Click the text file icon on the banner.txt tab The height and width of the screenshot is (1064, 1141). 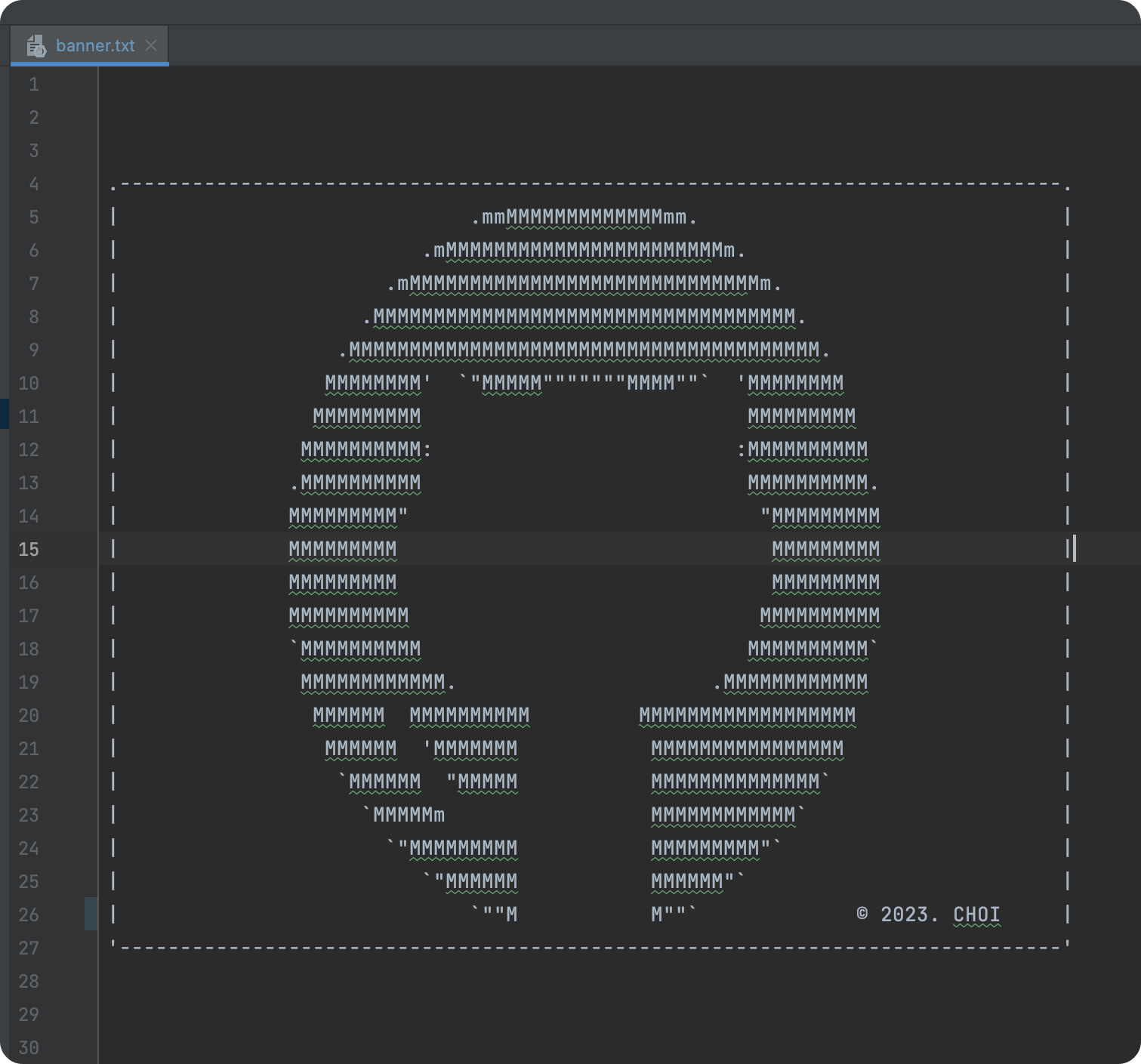(36, 46)
